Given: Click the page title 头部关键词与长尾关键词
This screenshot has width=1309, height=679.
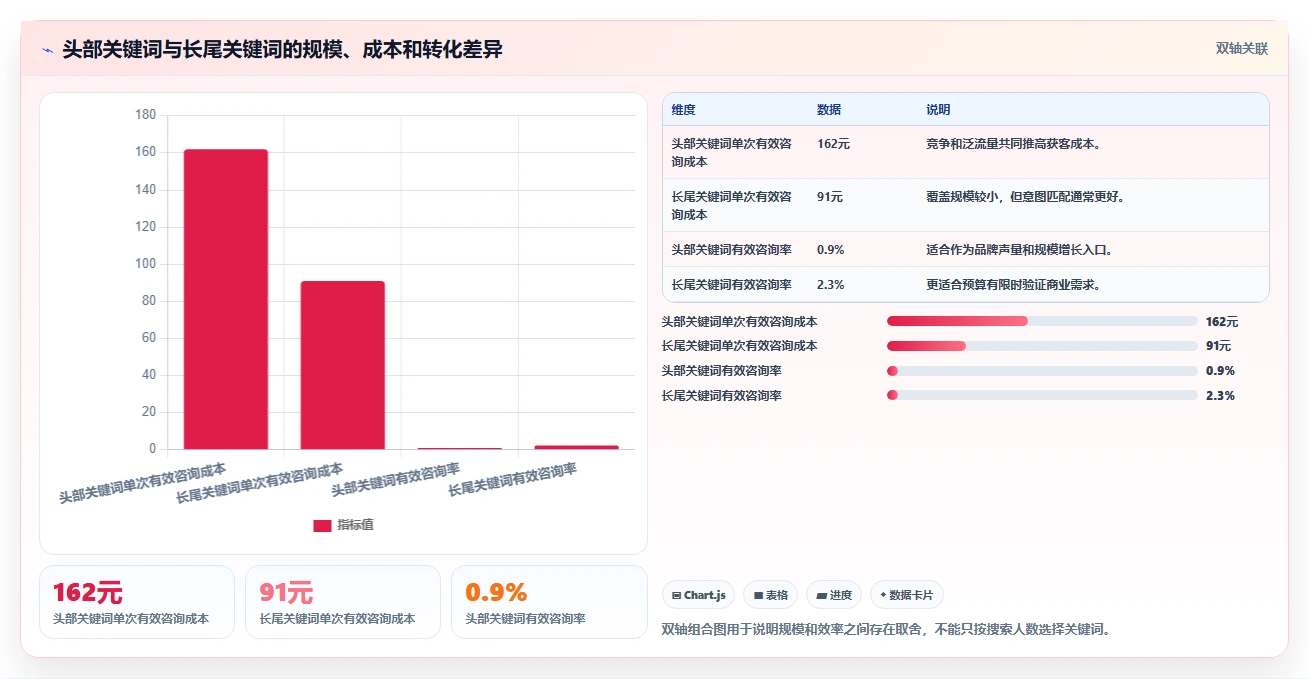Looking at the screenshot, I should (283, 49).
